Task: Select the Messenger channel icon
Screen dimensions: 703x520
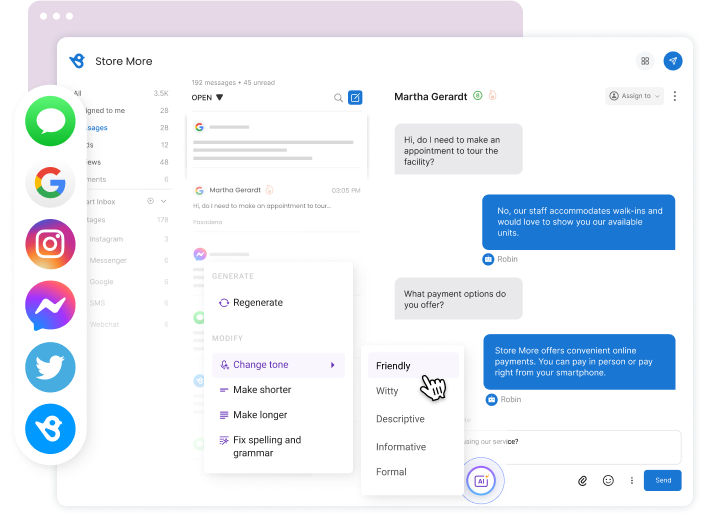Action: tap(50, 306)
